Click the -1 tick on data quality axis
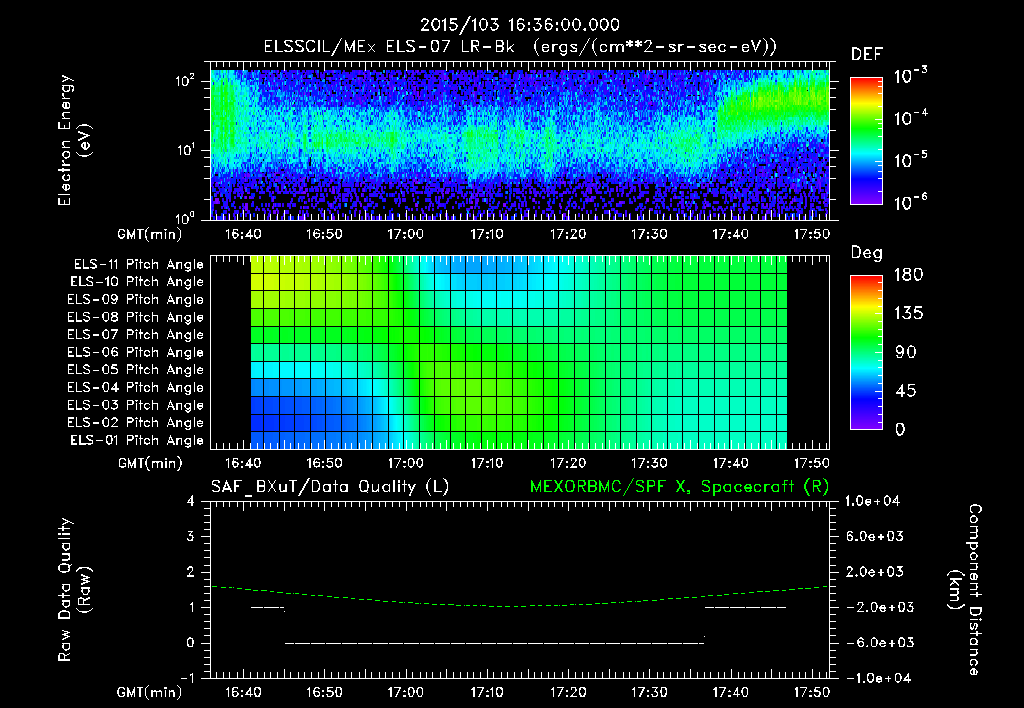Image resolution: width=1024 pixels, height=708 pixels. coord(187,678)
